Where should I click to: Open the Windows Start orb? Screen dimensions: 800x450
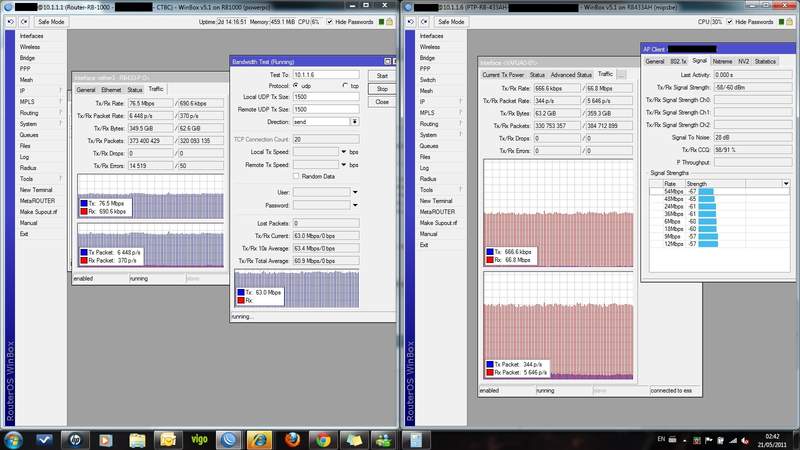pyautogui.click(x=13, y=440)
